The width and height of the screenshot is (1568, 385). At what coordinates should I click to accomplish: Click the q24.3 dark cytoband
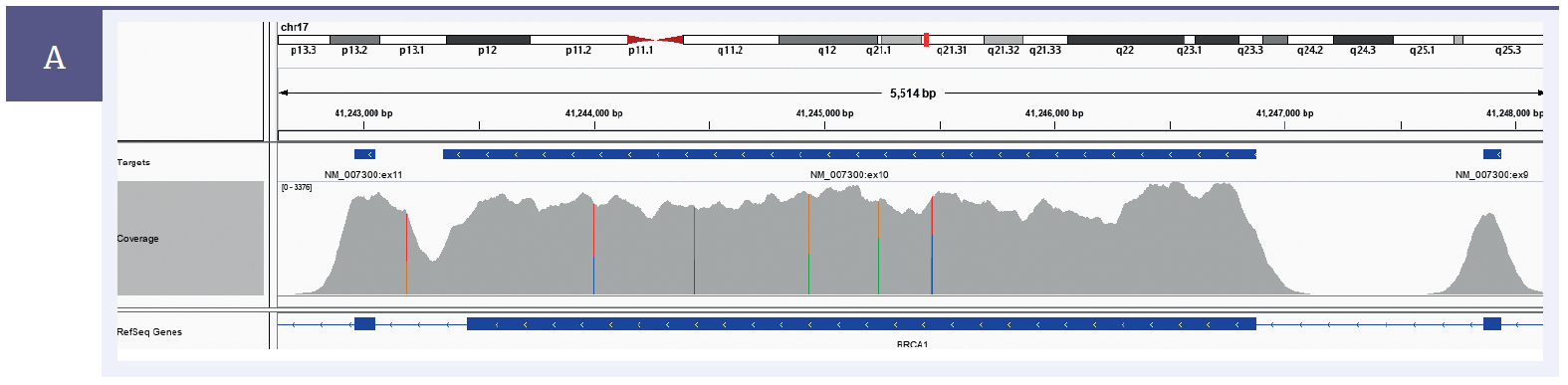(1363, 40)
